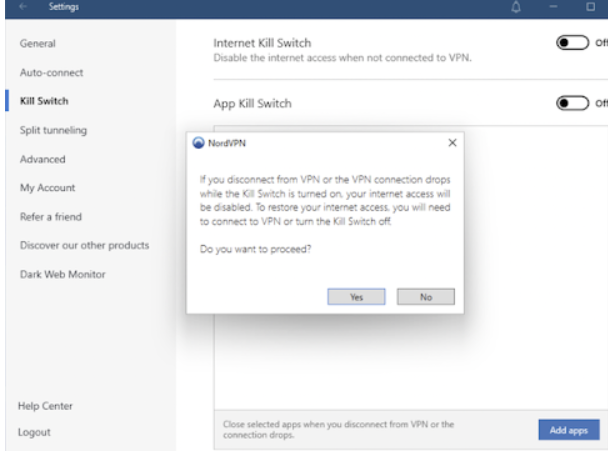Click the Add apps button

click(x=569, y=430)
